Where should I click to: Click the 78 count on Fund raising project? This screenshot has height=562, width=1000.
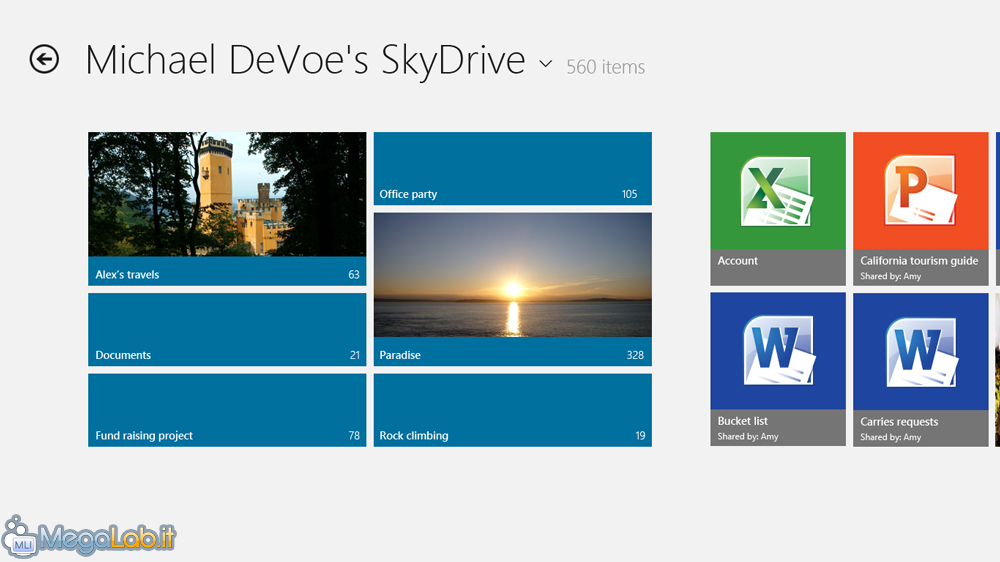coord(354,436)
